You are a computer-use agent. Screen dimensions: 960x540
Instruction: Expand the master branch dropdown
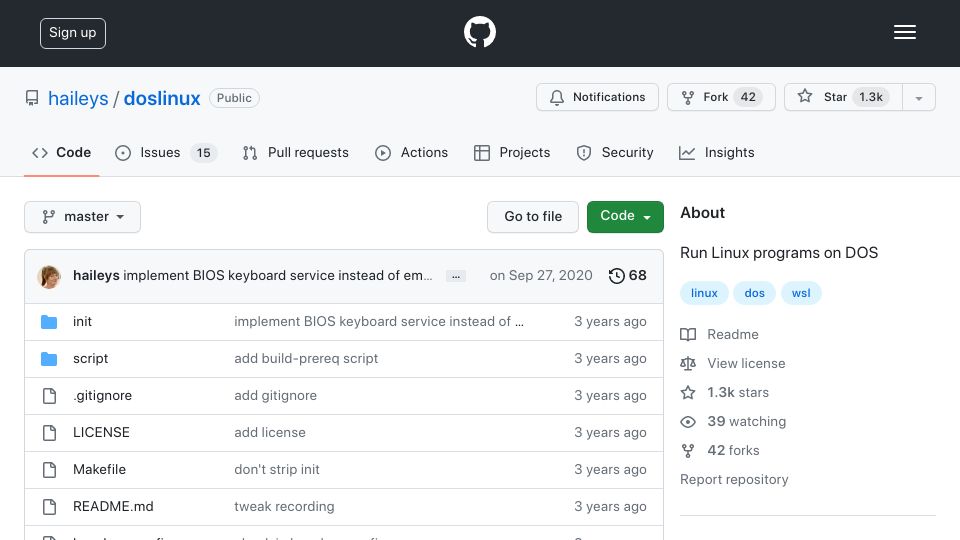(83, 217)
